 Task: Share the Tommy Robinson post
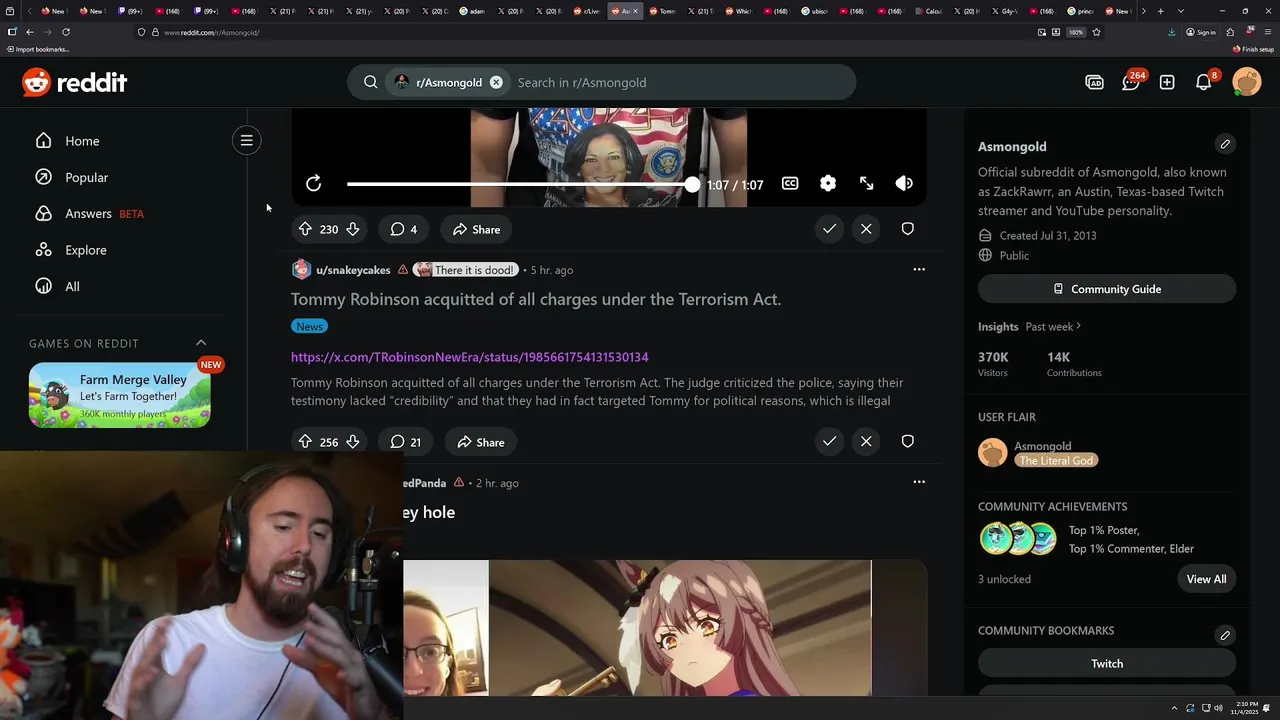[480, 442]
